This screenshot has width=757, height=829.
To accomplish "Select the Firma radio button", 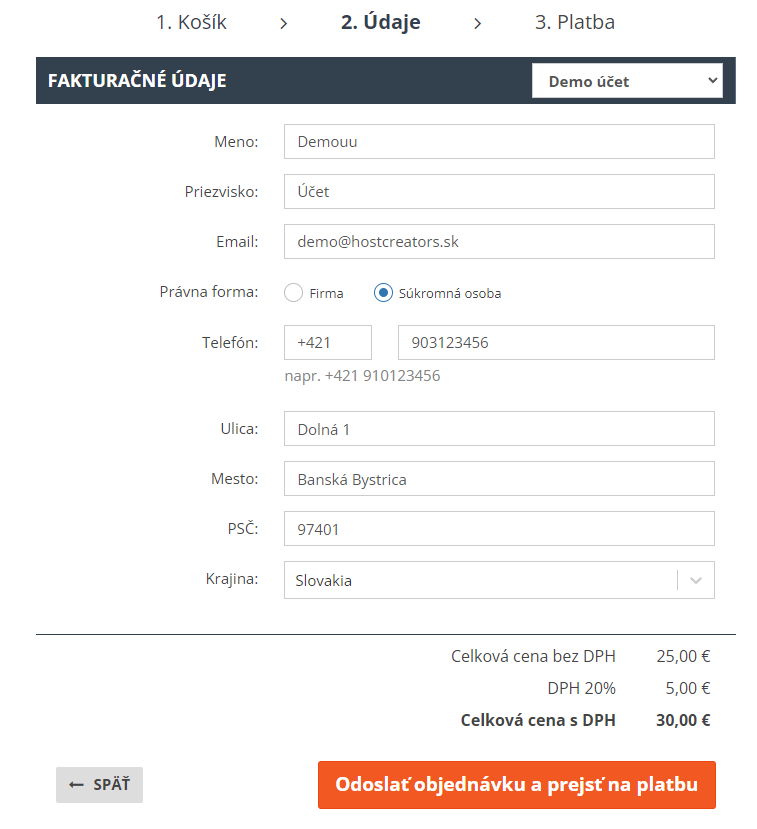I will tap(293, 292).
